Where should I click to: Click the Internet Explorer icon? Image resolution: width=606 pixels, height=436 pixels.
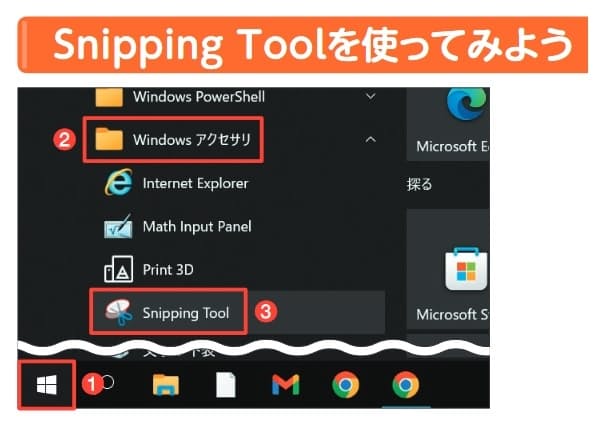pyautogui.click(x=119, y=182)
